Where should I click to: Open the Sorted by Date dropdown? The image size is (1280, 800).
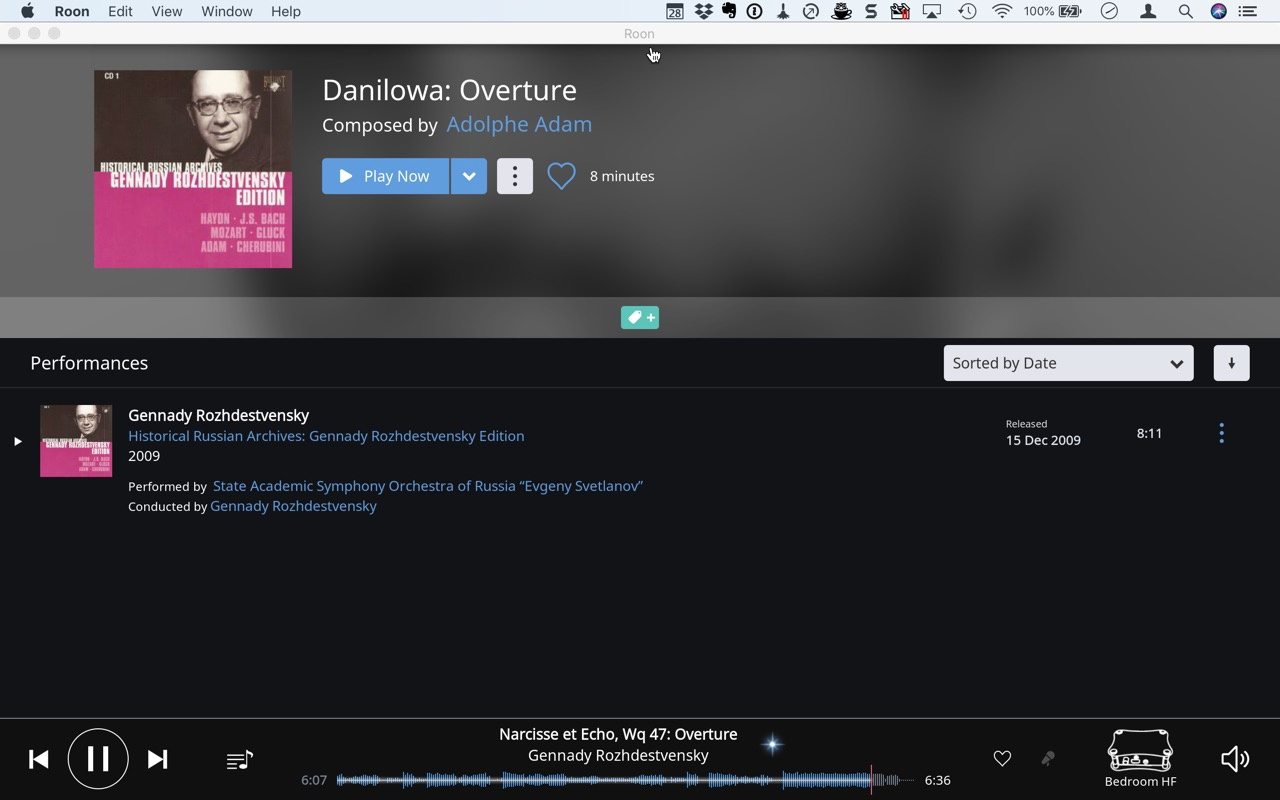coord(1068,363)
